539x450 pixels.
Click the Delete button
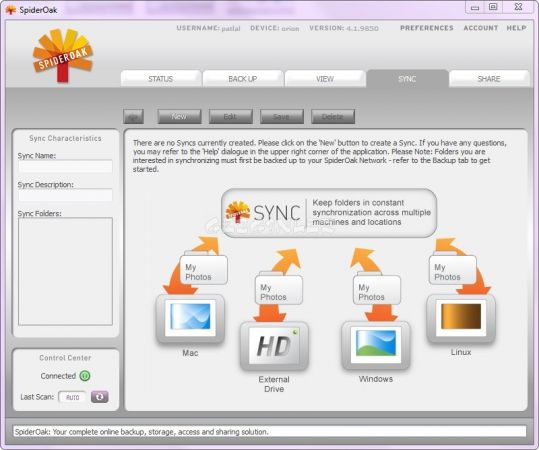click(333, 117)
